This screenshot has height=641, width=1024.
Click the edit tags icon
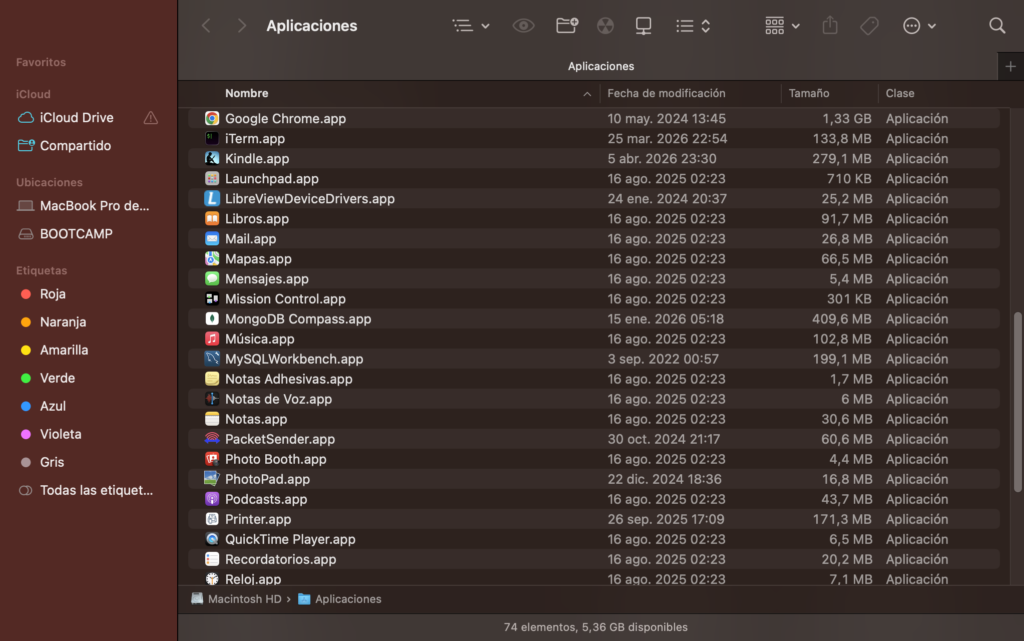(869, 26)
